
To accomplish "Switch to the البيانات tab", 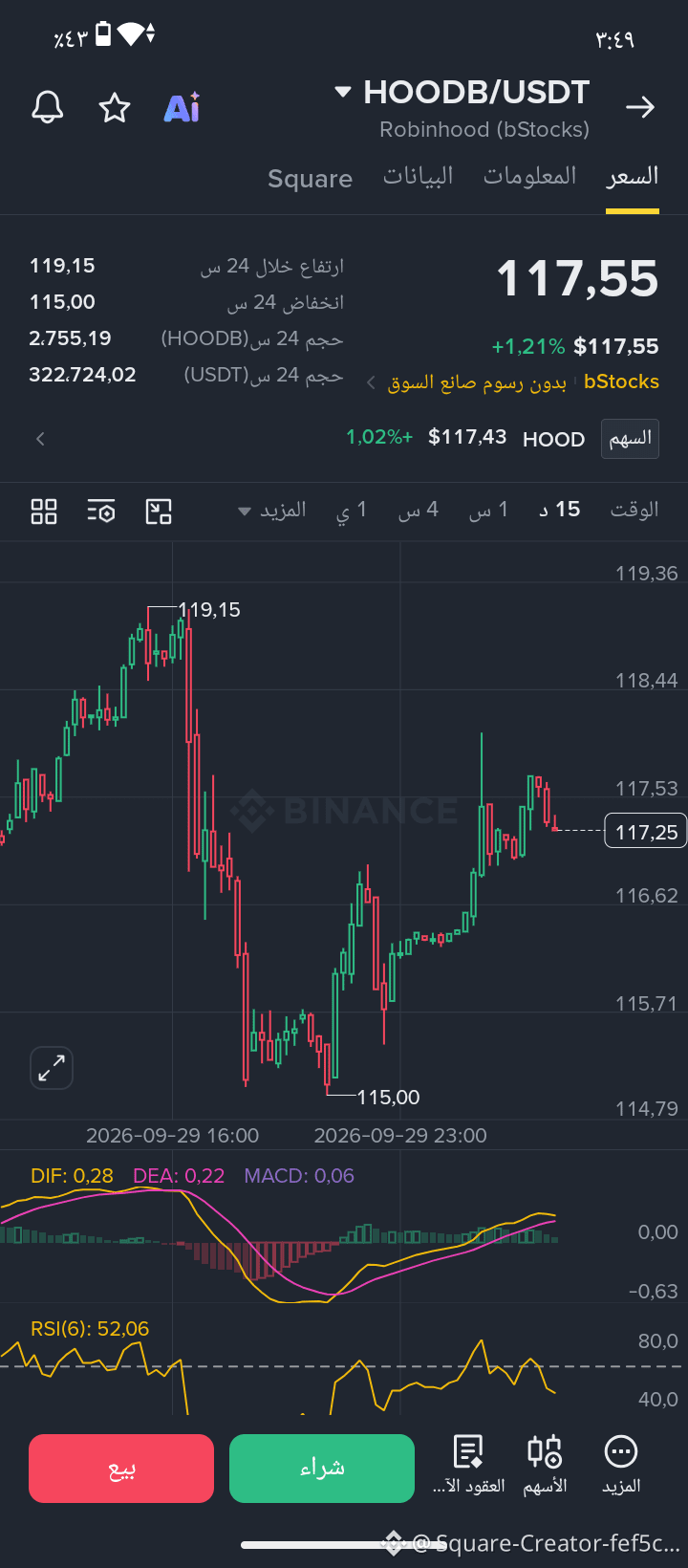I will coord(419,177).
